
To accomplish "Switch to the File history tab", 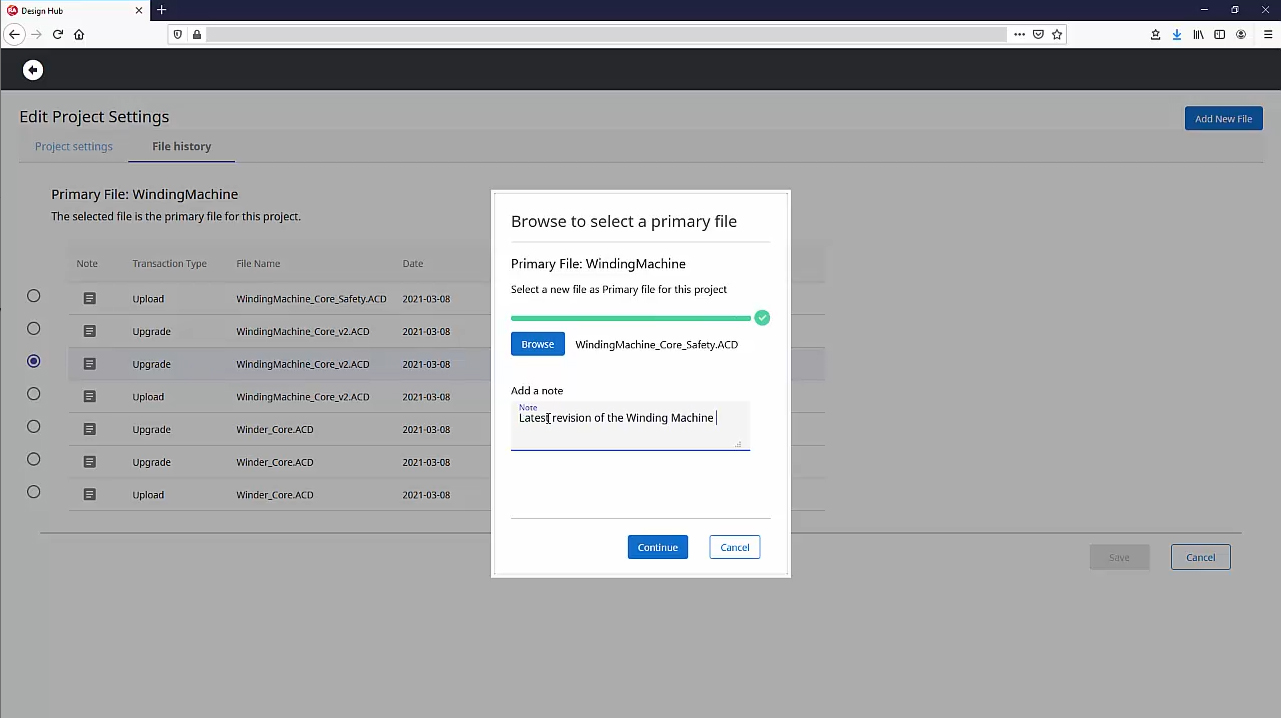I will click(181, 146).
